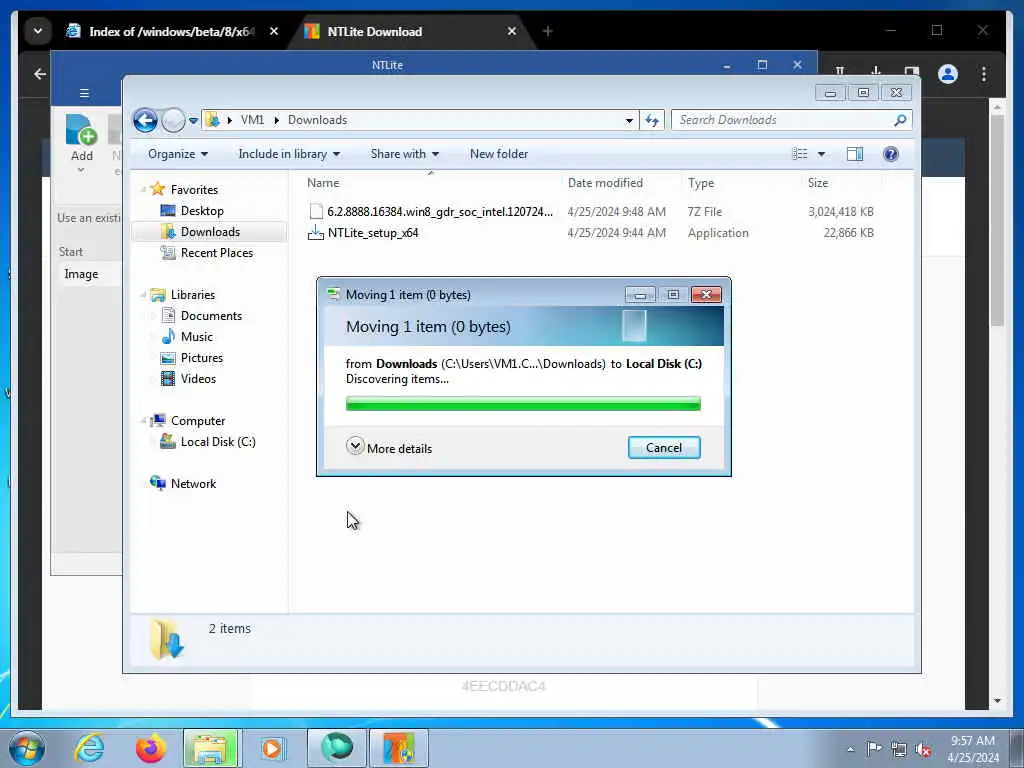Image resolution: width=1024 pixels, height=768 pixels.
Task: Open the Windows Start menu
Action: point(26,748)
